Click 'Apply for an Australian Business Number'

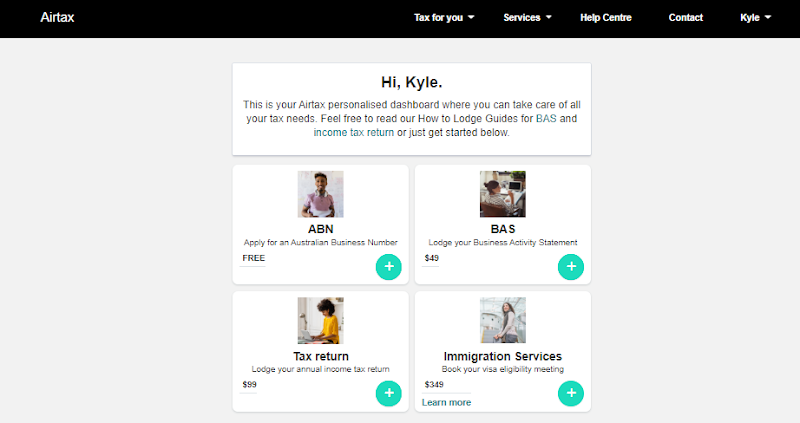click(320, 242)
